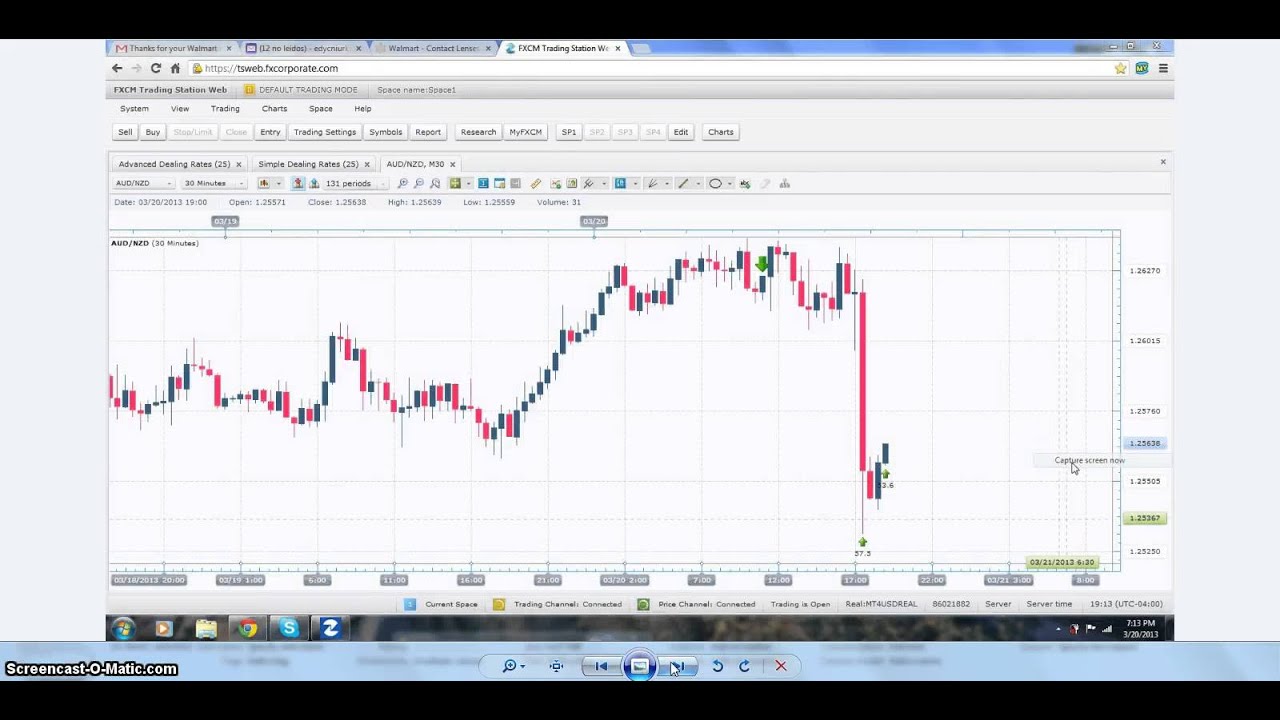The image size is (1280, 720).
Task: Select the trend line drawing tool
Action: [684, 184]
